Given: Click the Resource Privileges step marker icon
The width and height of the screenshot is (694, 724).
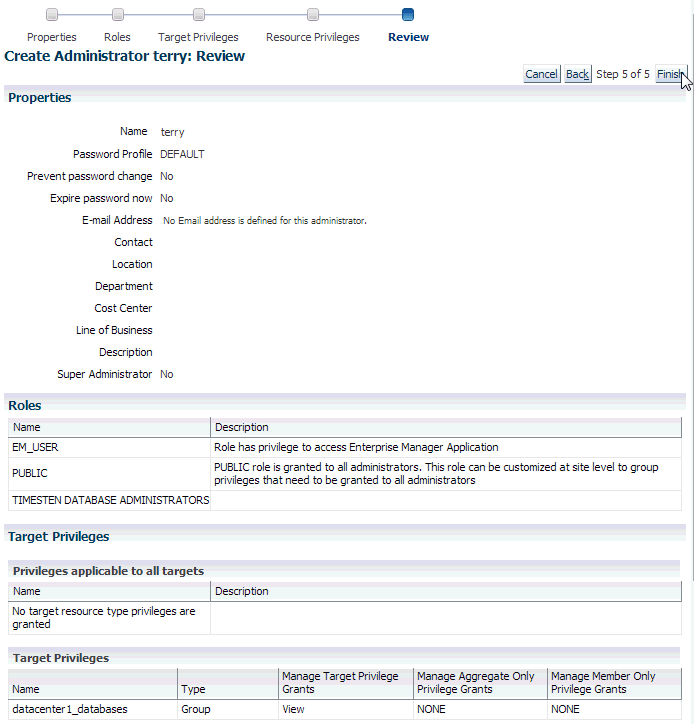Looking at the screenshot, I should (313, 15).
